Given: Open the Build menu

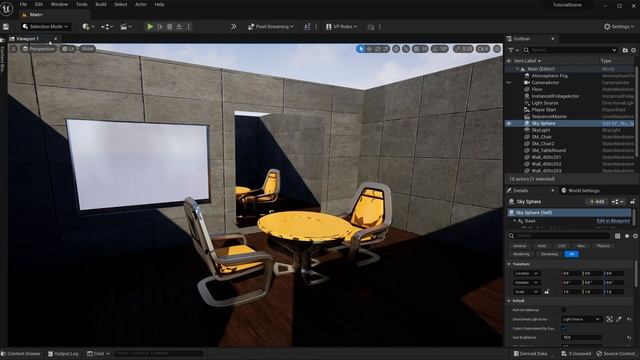Looking at the screenshot, I should point(101,4).
